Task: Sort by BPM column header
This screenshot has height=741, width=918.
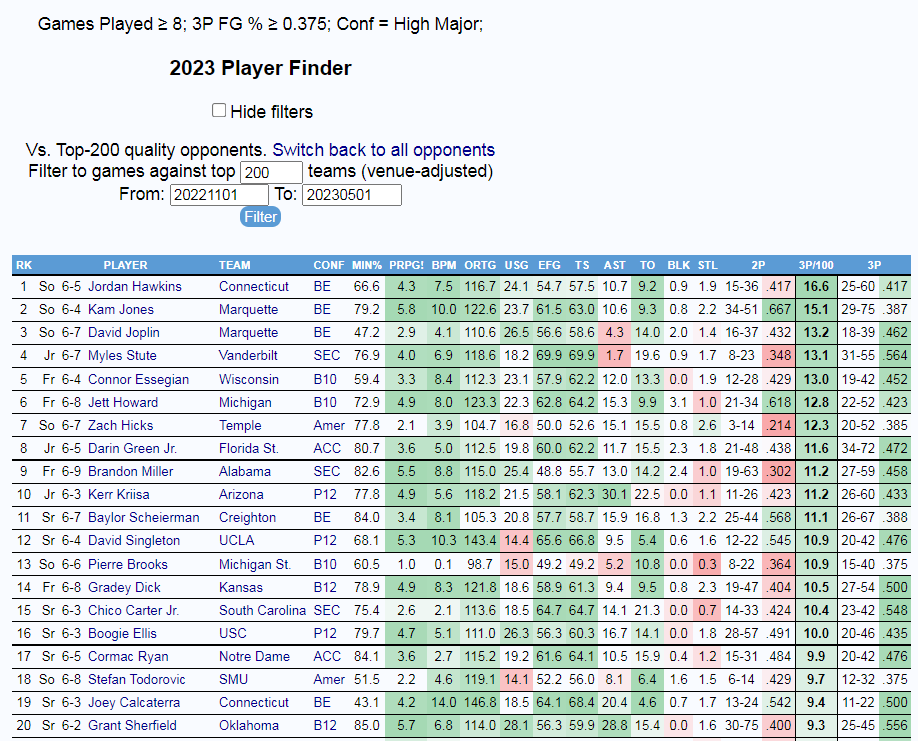Action: click(444, 265)
